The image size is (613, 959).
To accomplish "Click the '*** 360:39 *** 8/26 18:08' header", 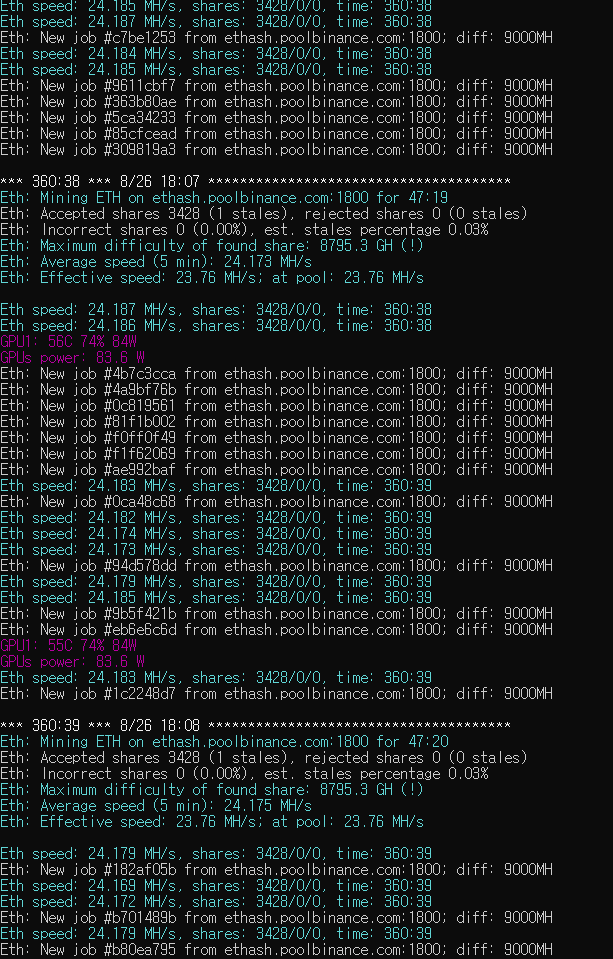I will 256,725.
